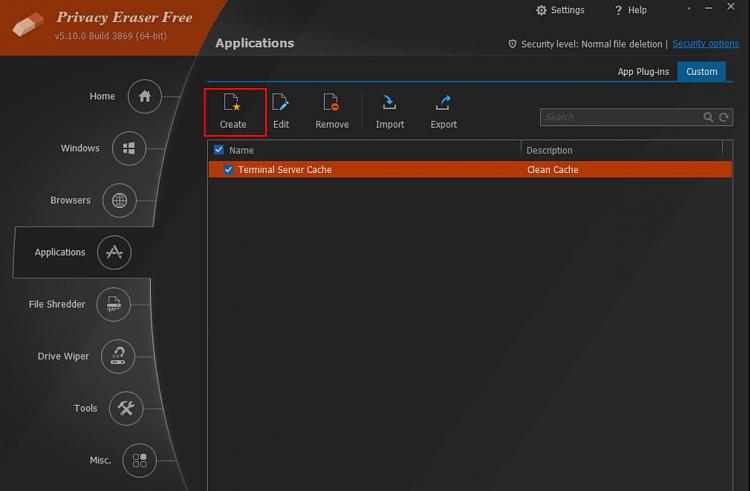750x491 pixels.
Task: Remove the selected custom entry
Action: coord(332,112)
